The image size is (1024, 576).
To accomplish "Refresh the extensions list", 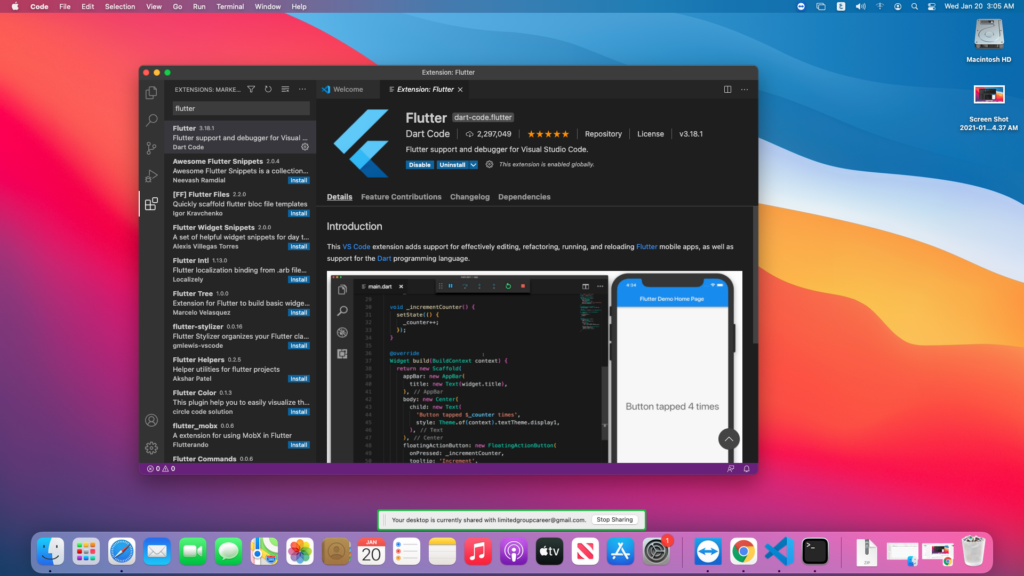I will (x=268, y=89).
